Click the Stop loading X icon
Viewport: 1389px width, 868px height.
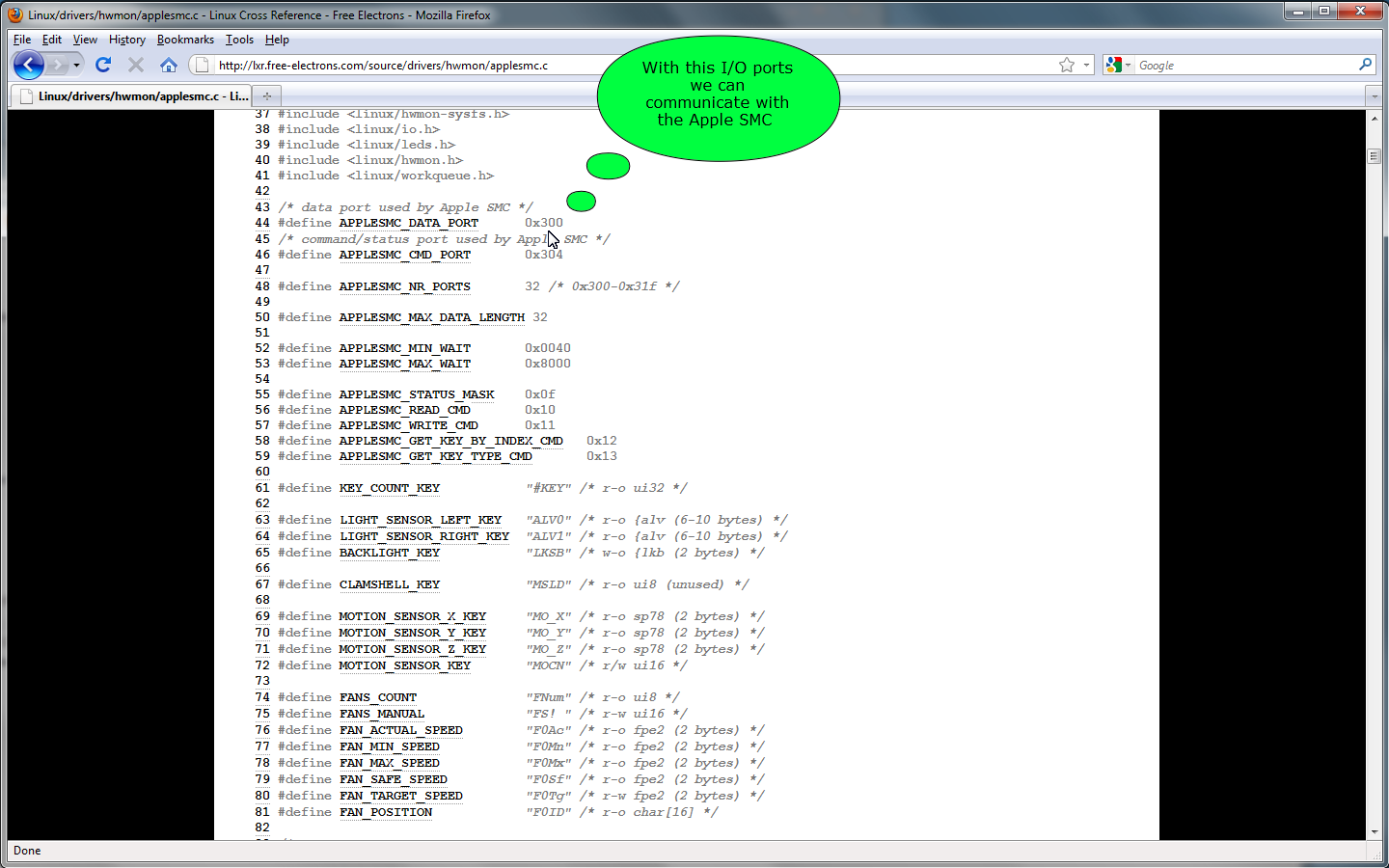click(x=136, y=65)
